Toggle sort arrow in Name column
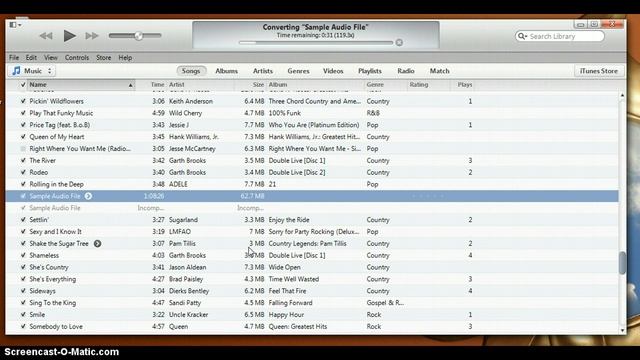The image size is (640, 360). pos(131,85)
